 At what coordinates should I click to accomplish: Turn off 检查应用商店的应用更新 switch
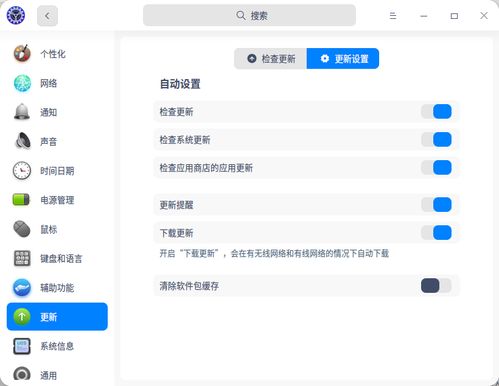click(436, 167)
